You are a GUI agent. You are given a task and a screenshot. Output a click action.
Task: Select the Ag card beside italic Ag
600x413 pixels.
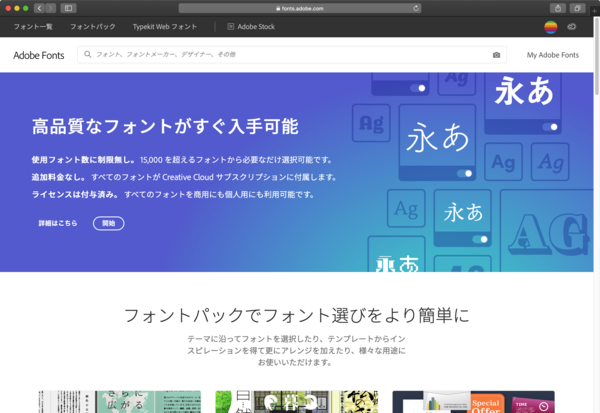coord(503,162)
